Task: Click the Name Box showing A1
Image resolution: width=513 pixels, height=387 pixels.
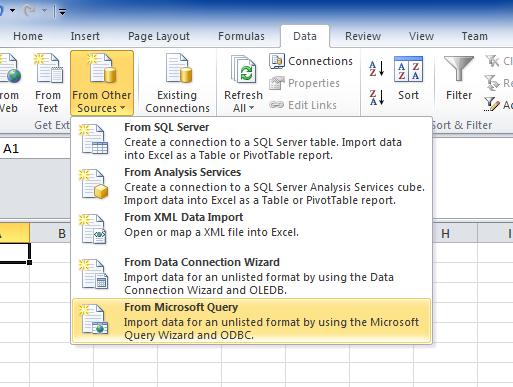Action: point(35,149)
